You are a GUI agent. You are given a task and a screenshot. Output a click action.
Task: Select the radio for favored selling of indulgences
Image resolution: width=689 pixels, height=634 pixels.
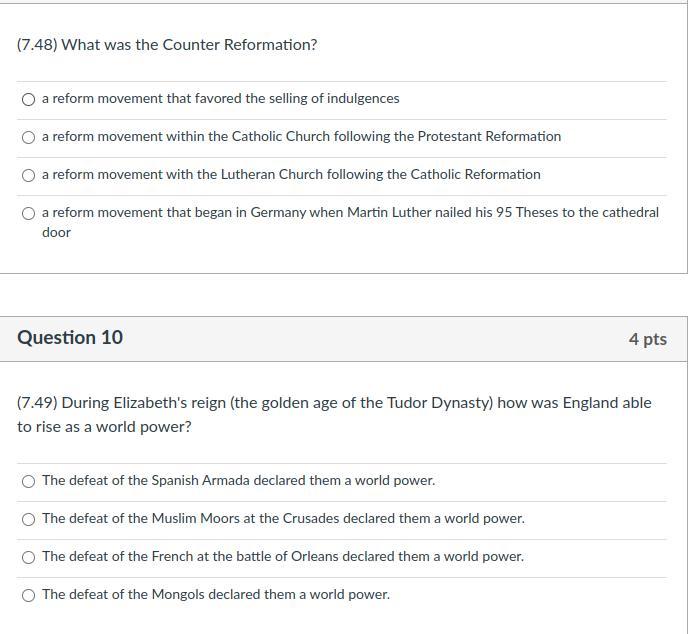click(x=29, y=100)
